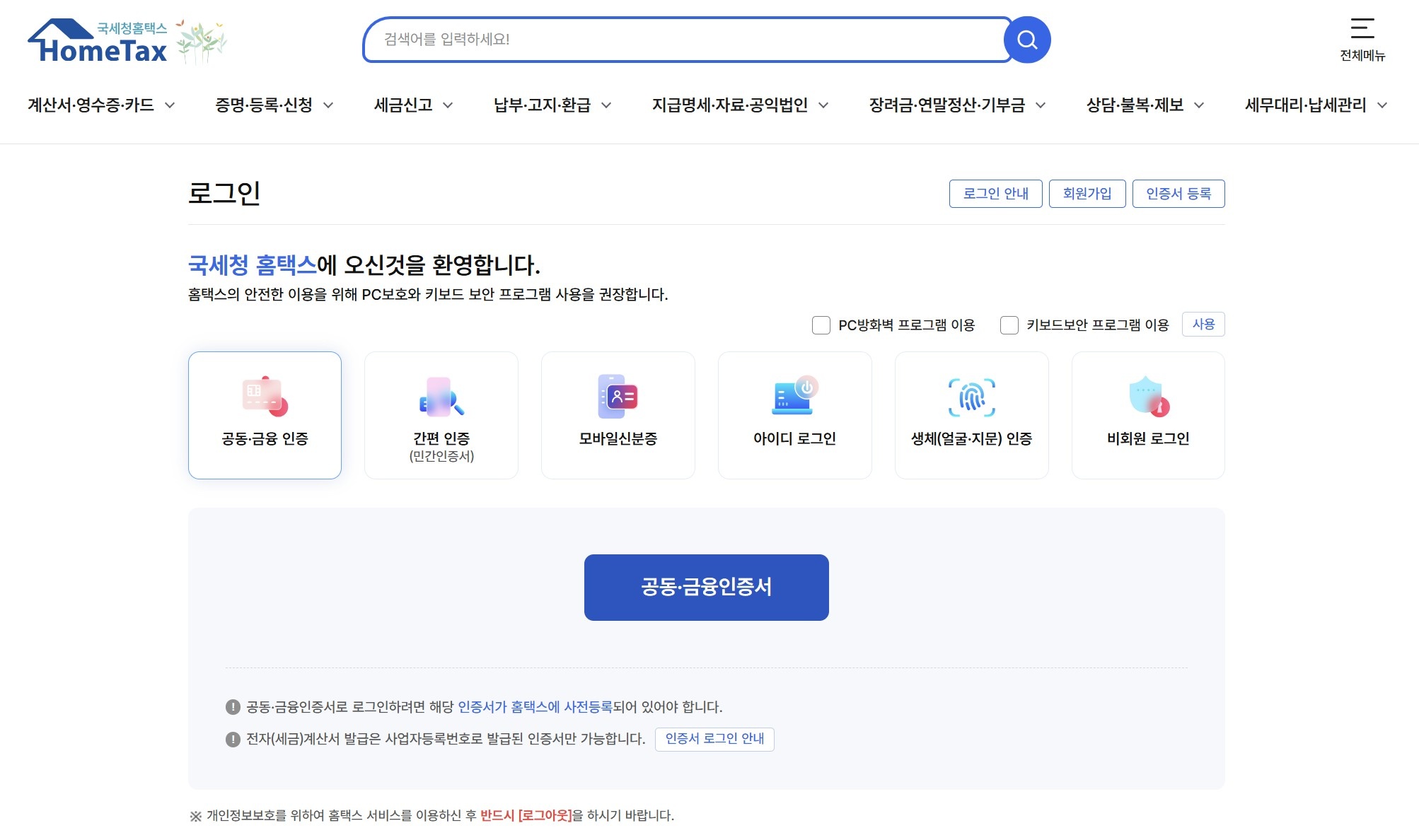The height and width of the screenshot is (840, 1419).
Task: Select the 모바일신분증 icon
Action: pos(618,397)
